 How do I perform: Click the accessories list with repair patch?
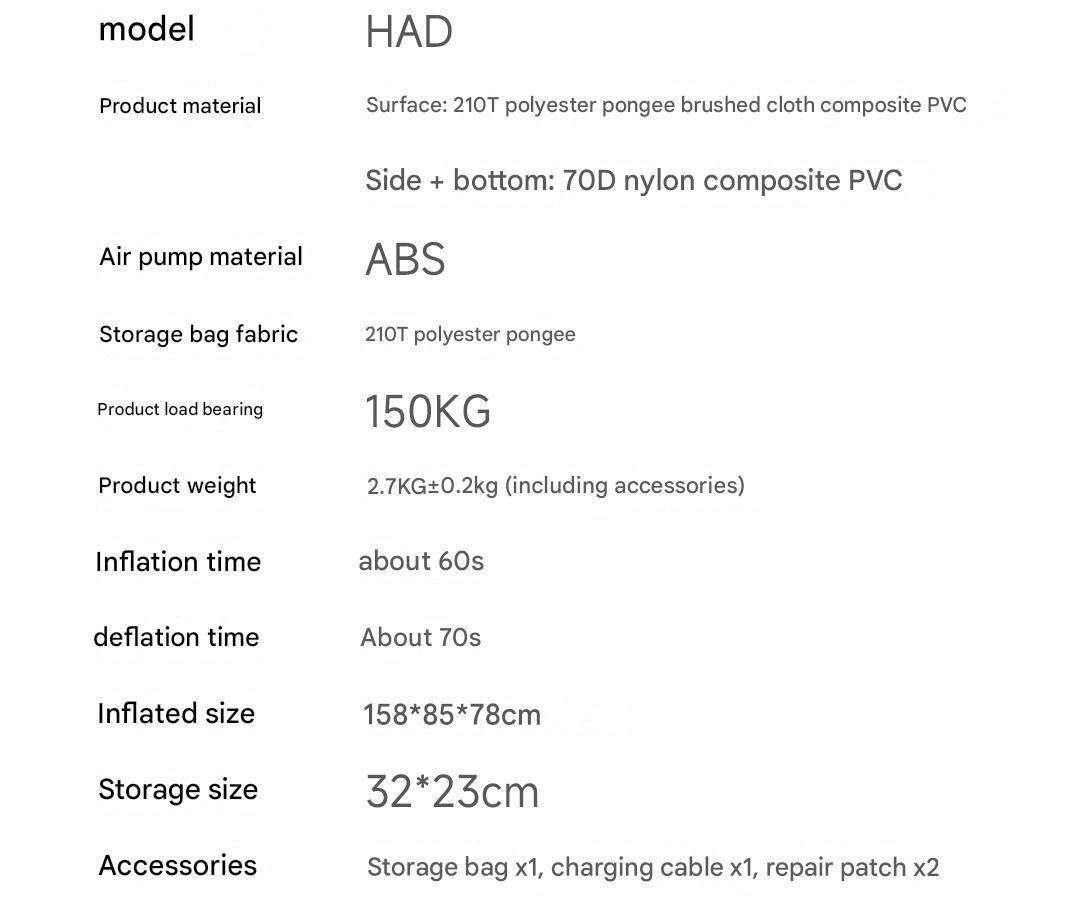[x=652, y=867]
